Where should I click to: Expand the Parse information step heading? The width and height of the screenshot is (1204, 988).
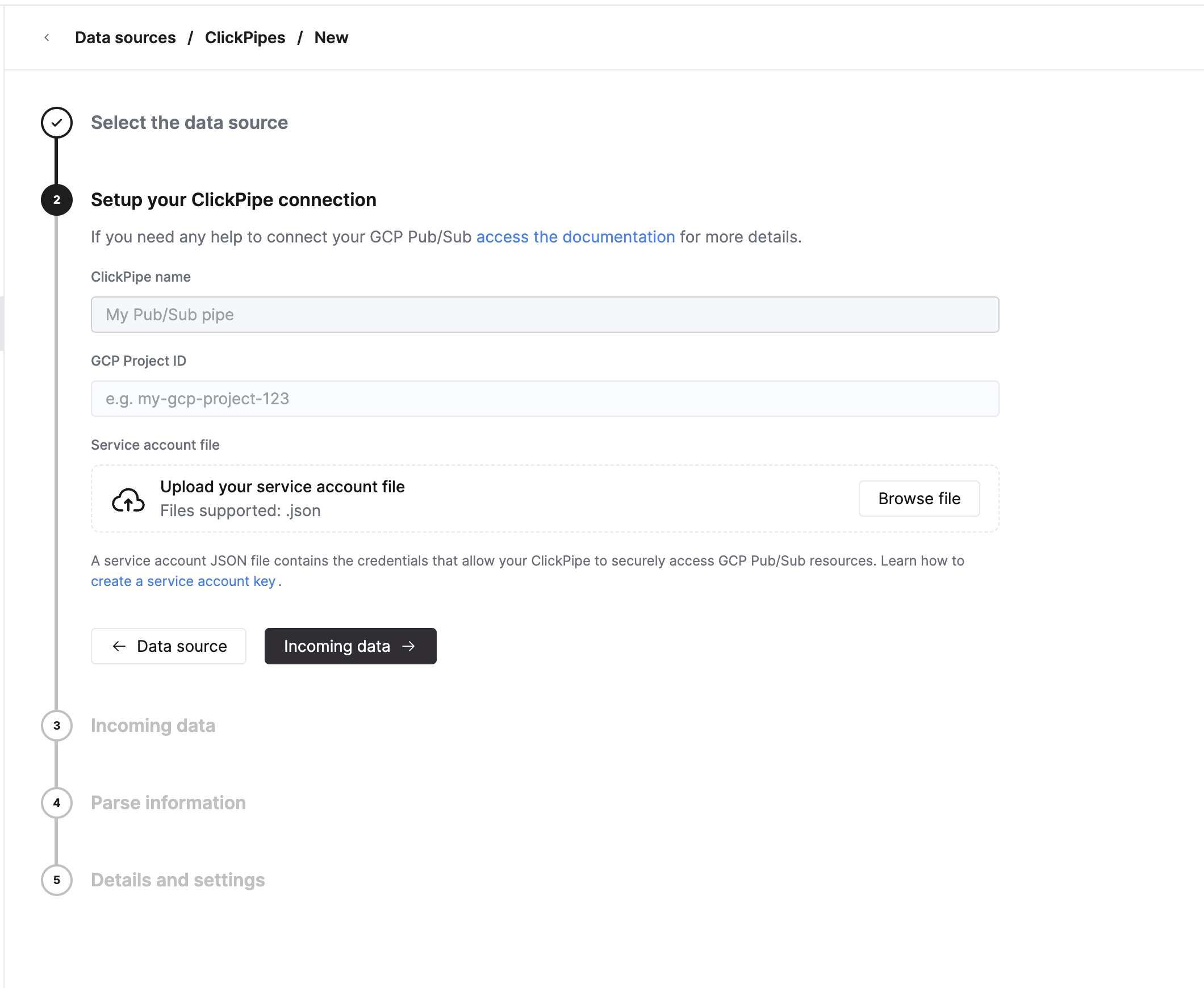click(x=169, y=803)
